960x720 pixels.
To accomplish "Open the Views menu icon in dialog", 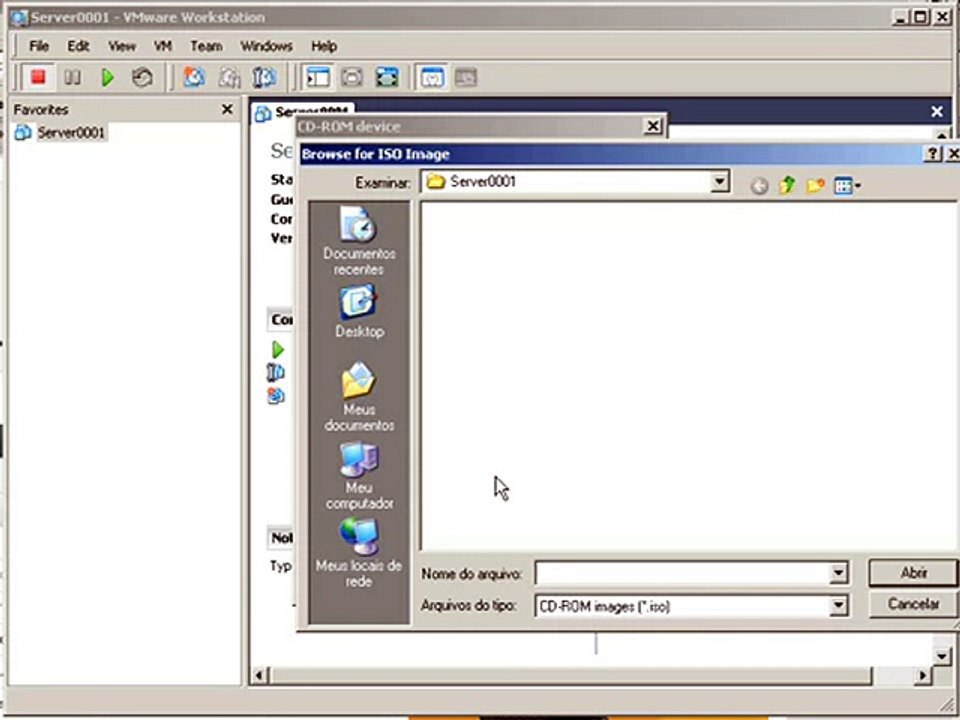I will coord(847,186).
